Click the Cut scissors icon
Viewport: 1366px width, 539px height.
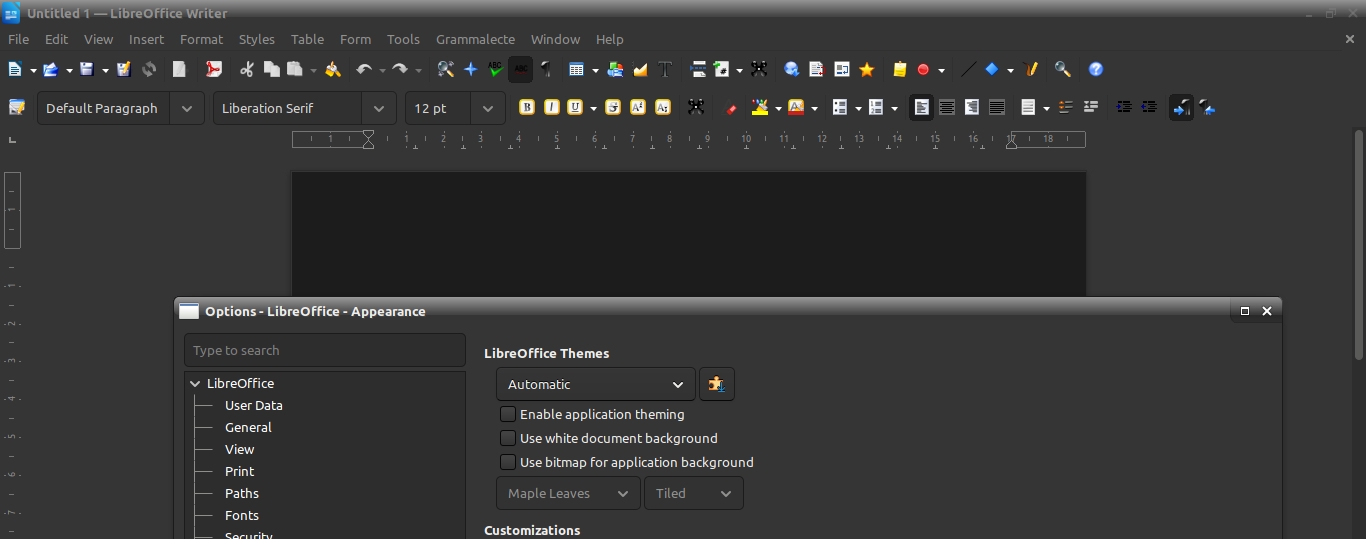coord(247,70)
